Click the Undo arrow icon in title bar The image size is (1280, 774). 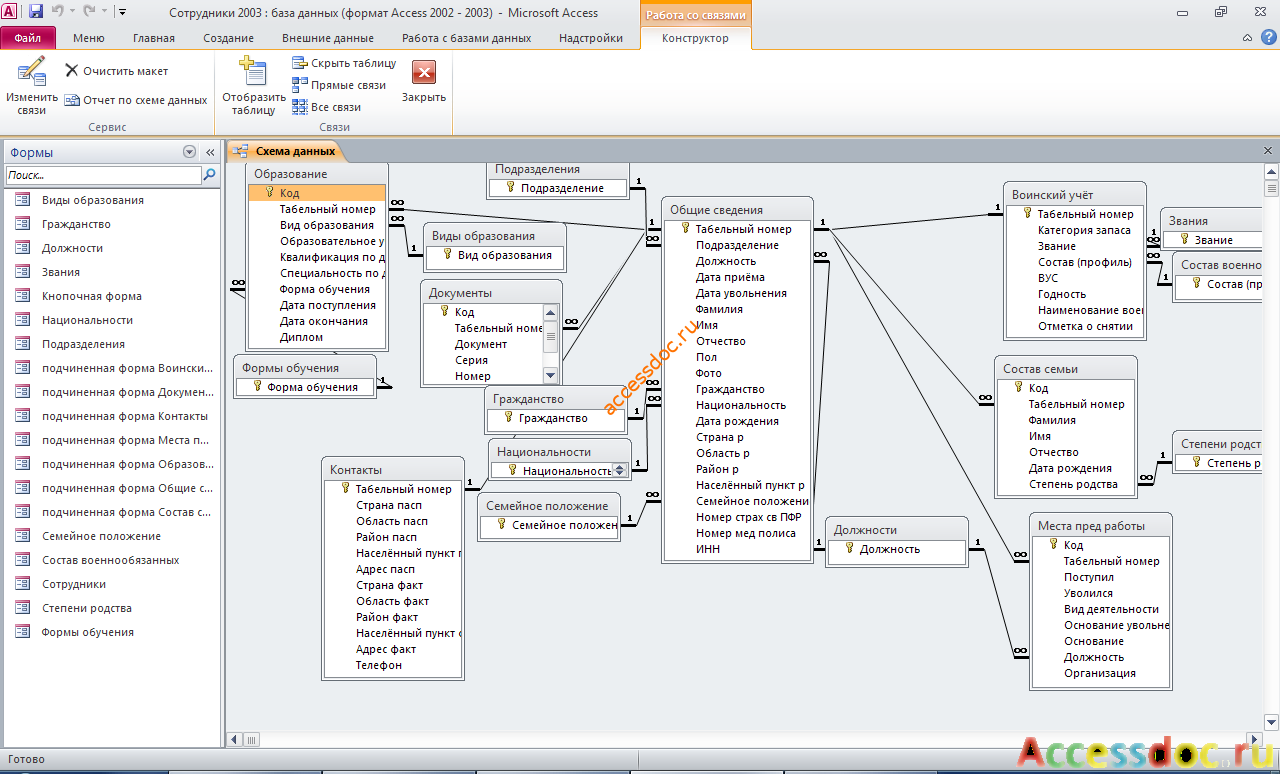pos(58,12)
